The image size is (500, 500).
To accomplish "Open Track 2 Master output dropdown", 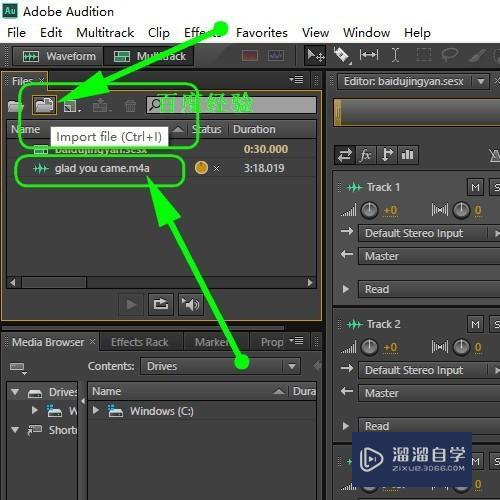I will 429,393.
